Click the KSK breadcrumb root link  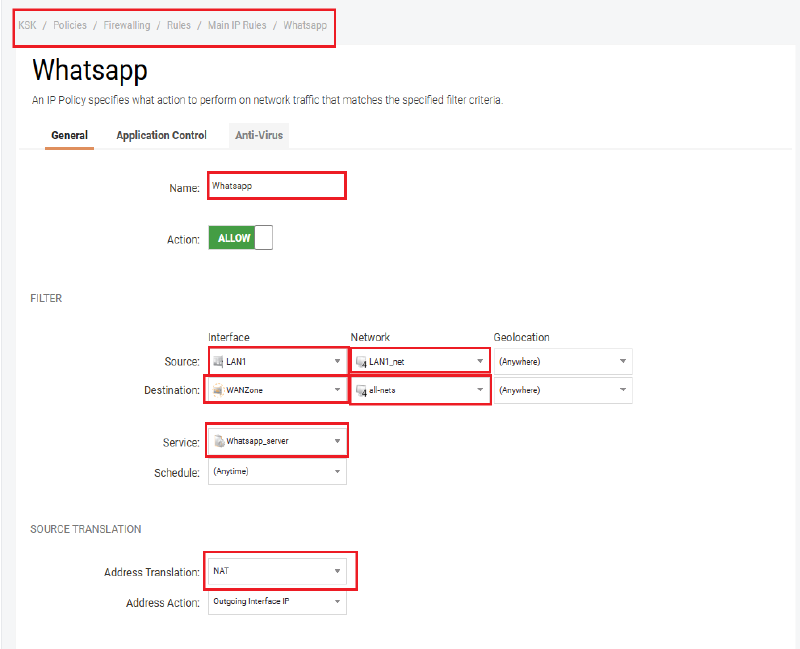tap(27, 25)
